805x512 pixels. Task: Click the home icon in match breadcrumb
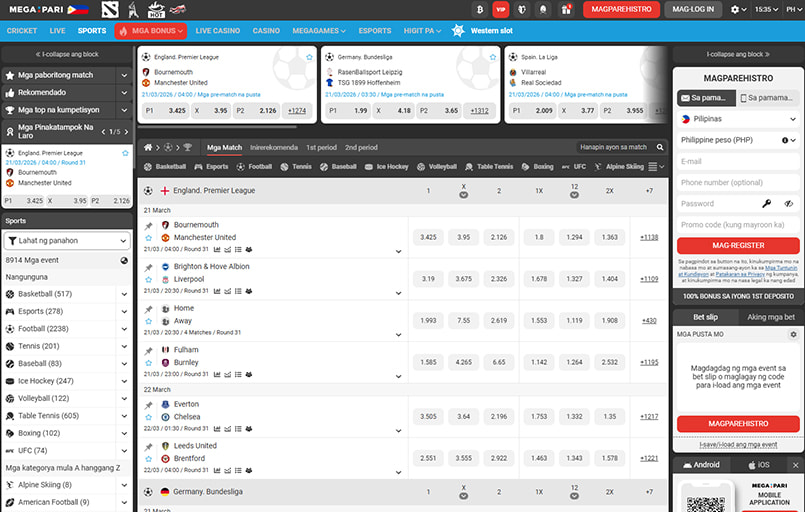pyautogui.click(x=148, y=147)
